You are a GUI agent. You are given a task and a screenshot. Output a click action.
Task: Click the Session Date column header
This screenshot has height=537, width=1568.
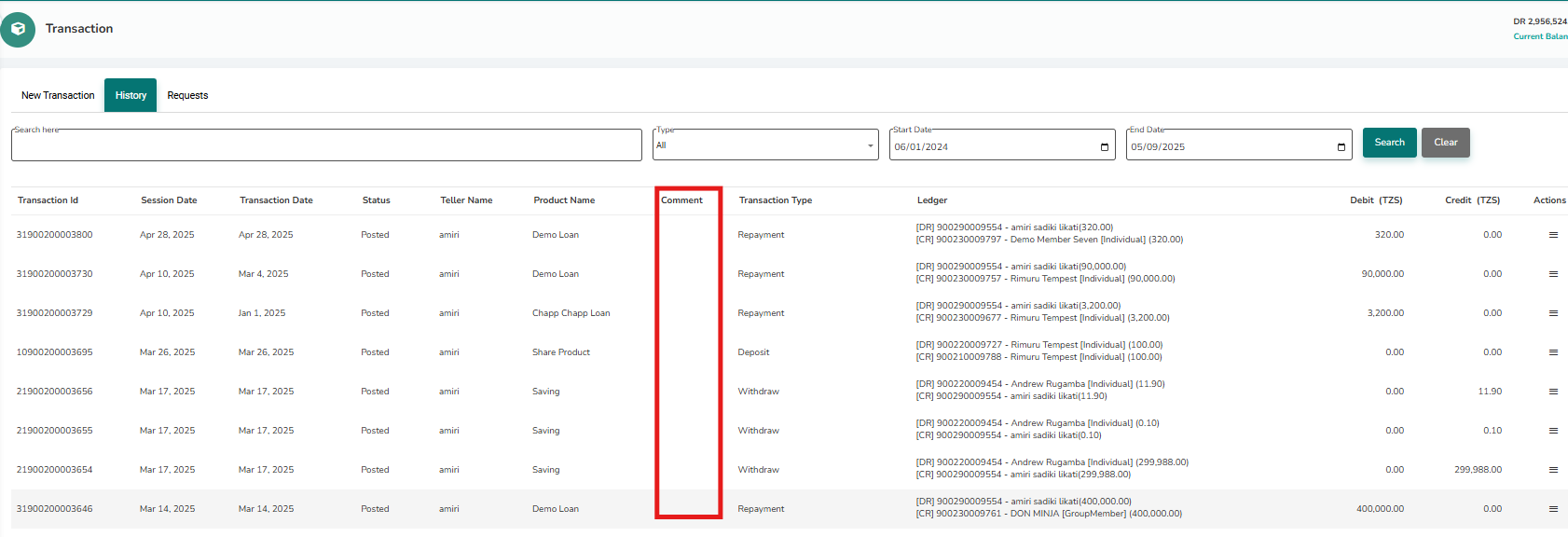coord(169,200)
